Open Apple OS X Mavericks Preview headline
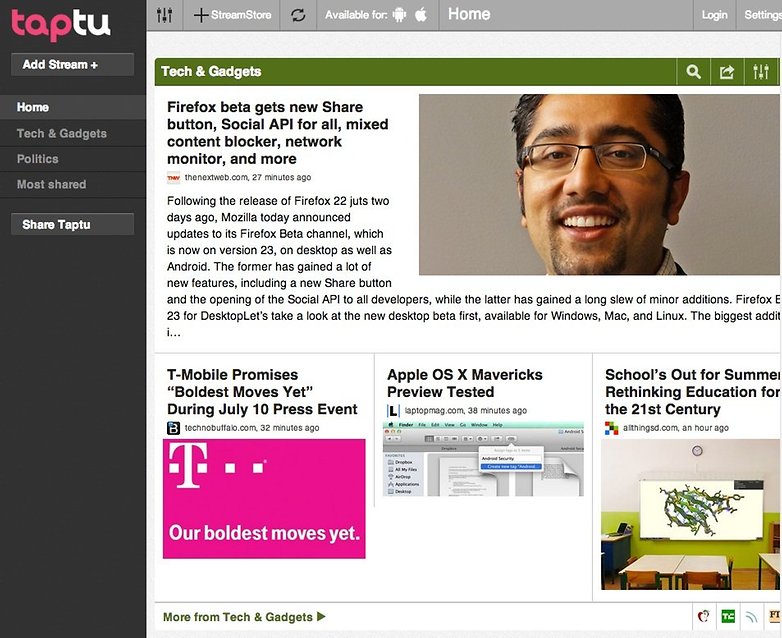Viewport: 782px width, 638px height. click(465, 383)
